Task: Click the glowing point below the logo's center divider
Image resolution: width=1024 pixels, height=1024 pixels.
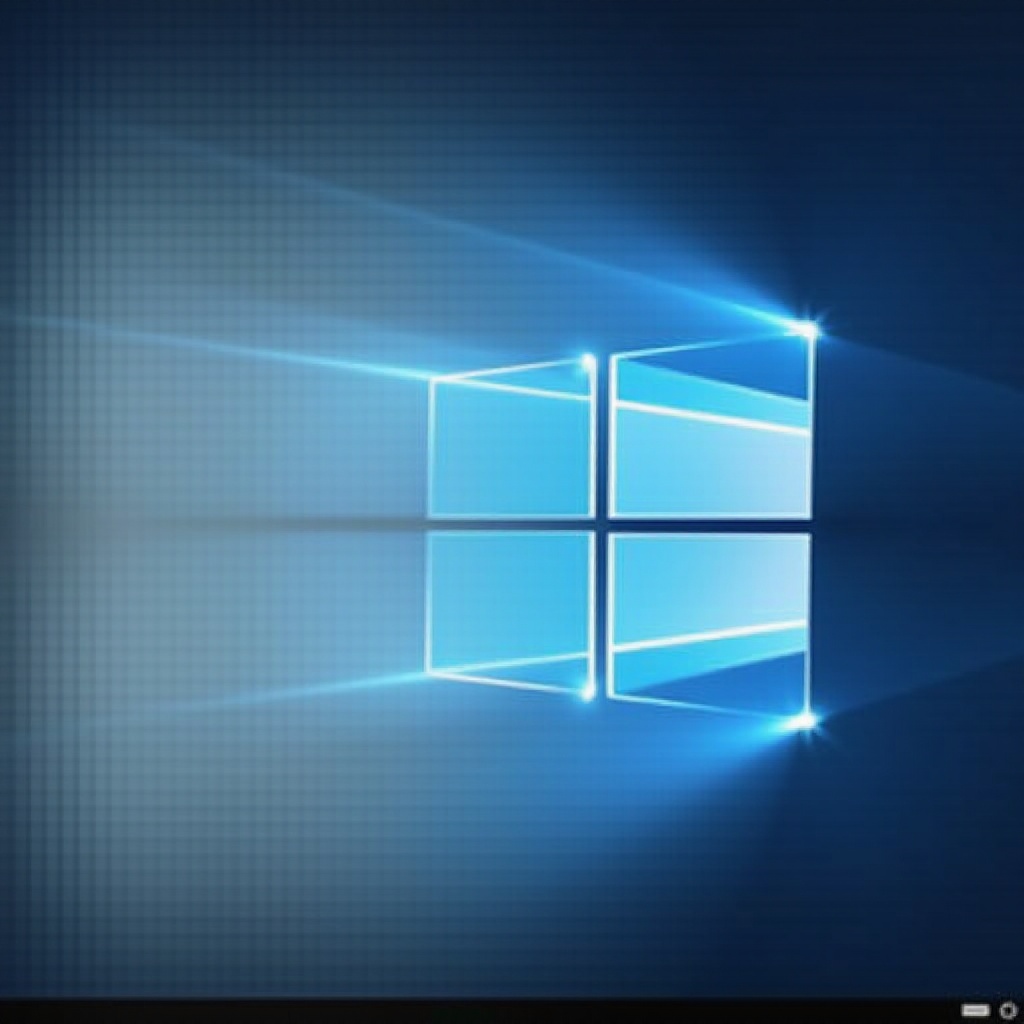Action: click(x=588, y=690)
